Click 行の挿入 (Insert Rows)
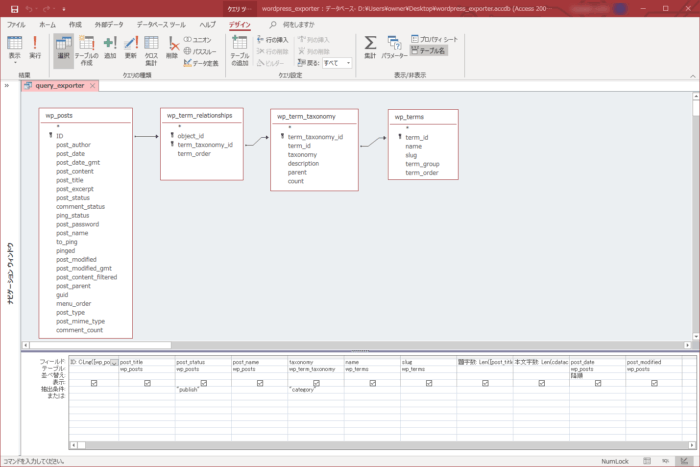The height and width of the screenshot is (467, 700). coord(273,40)
